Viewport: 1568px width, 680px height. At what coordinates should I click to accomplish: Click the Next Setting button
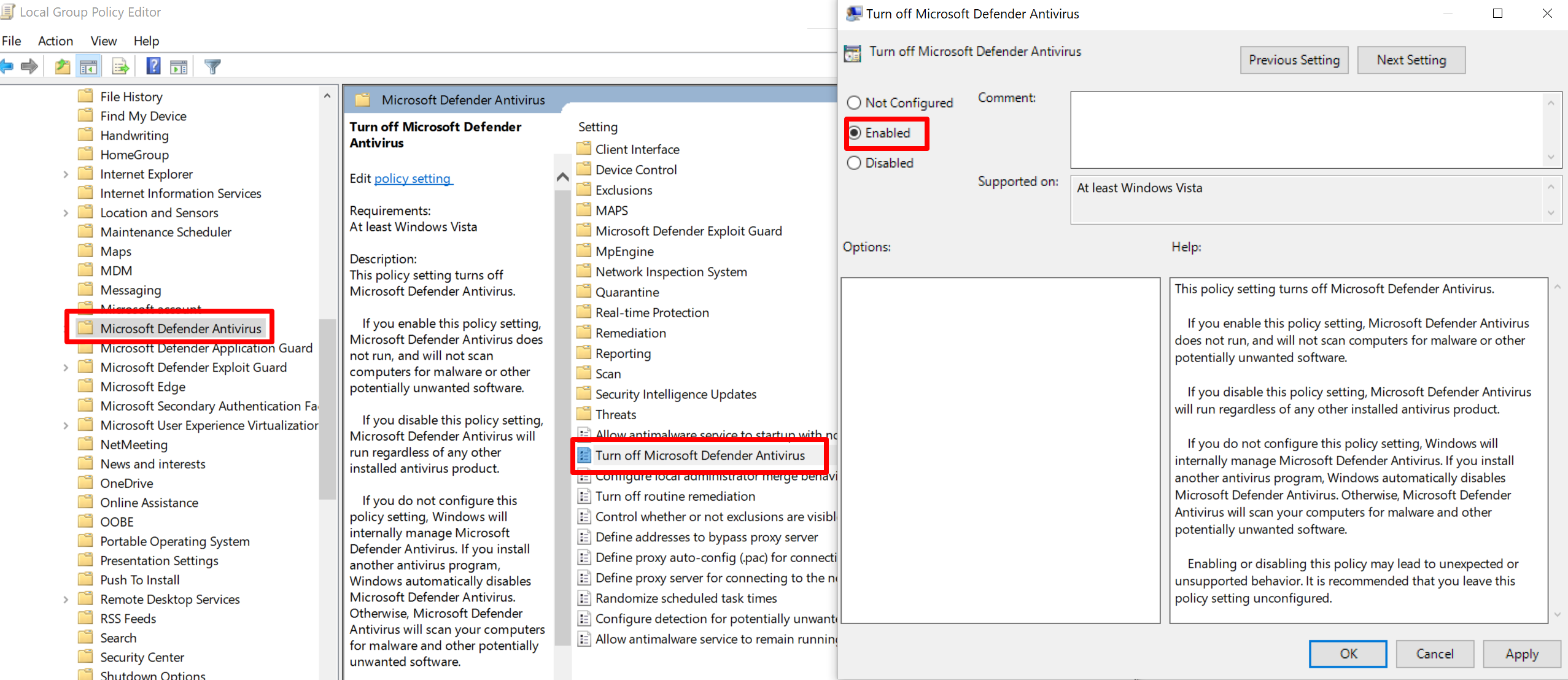(x=1410, y=60)
